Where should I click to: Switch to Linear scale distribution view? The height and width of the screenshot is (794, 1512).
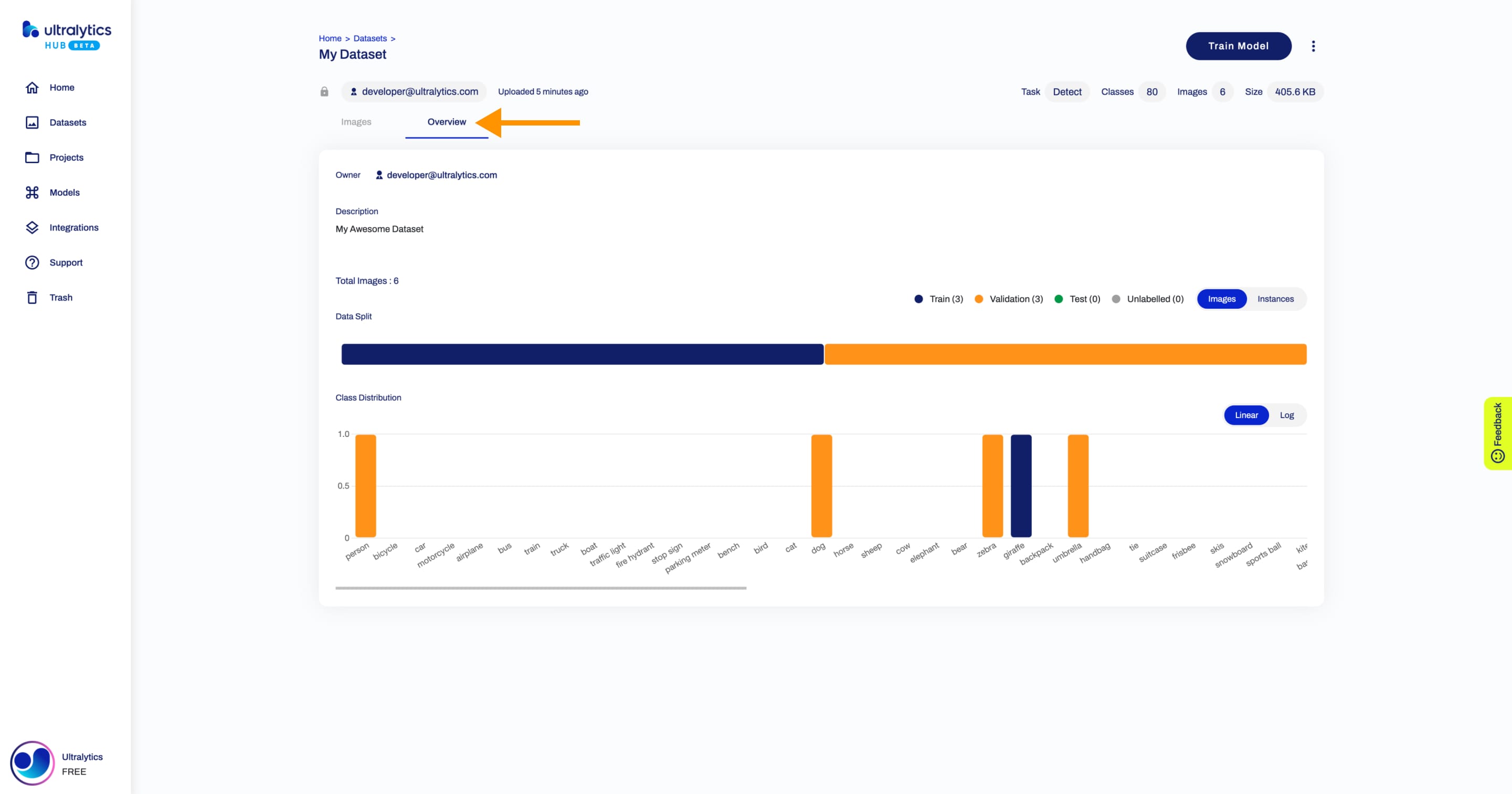1246,415
